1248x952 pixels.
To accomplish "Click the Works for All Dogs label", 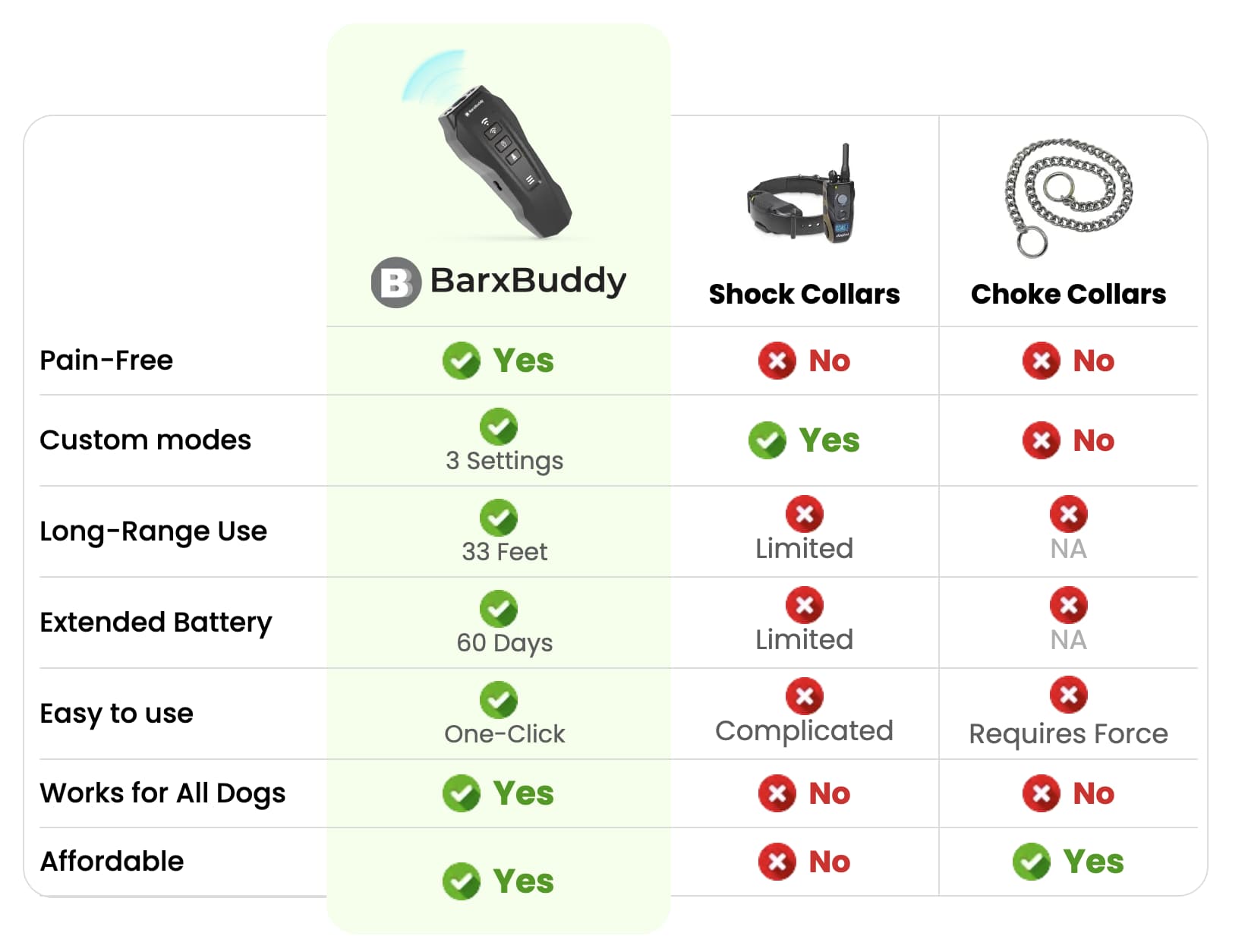I will tap(162, 793).
